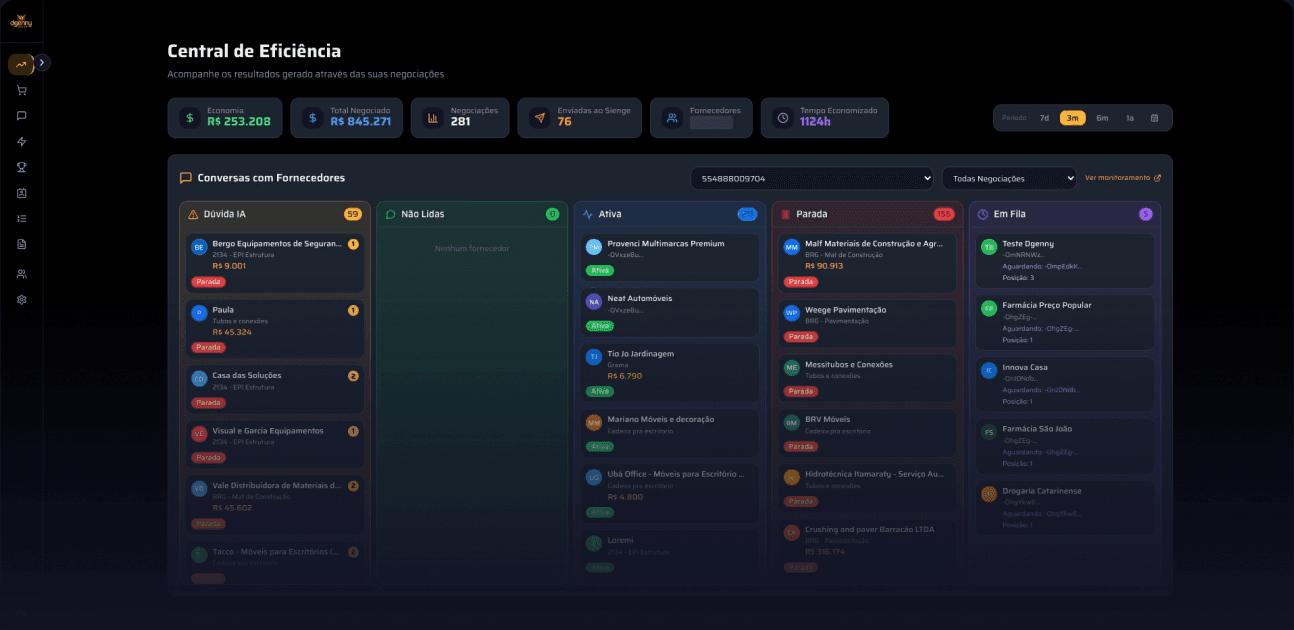Open the custom date calendar icon
Screen dimensions: 1294x630
pos(1154,118)
